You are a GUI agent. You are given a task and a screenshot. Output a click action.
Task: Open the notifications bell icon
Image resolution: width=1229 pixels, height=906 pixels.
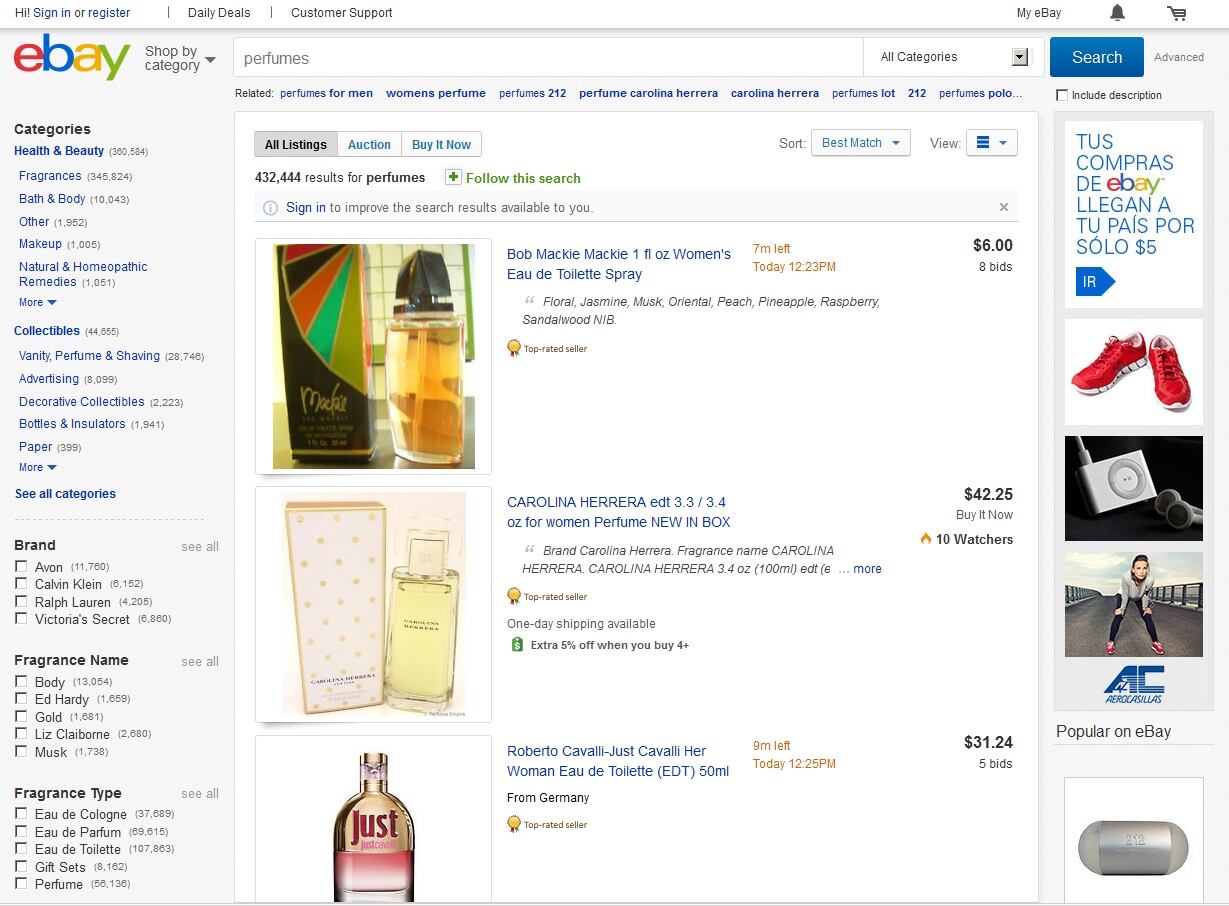(1117, 13)
